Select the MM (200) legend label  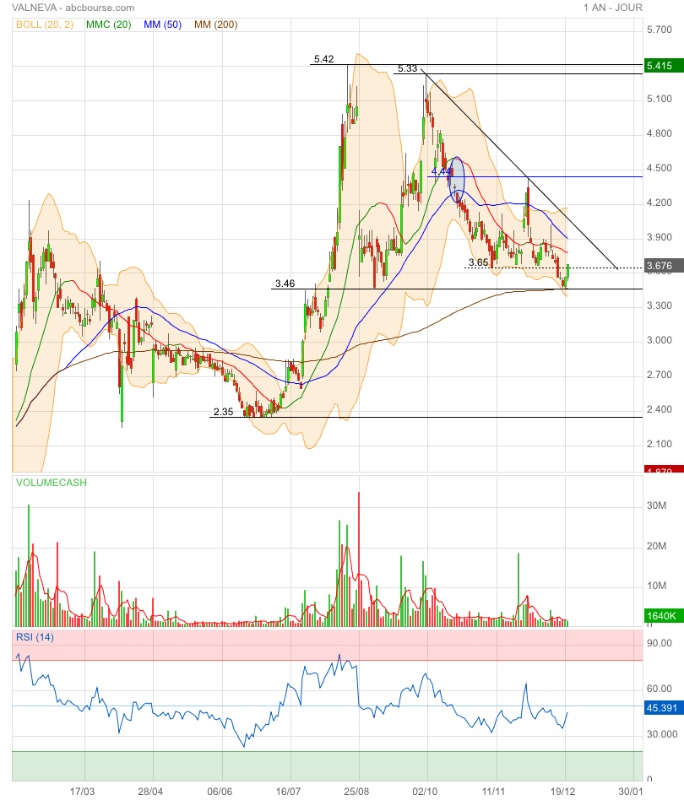click(x=216, y=24)
